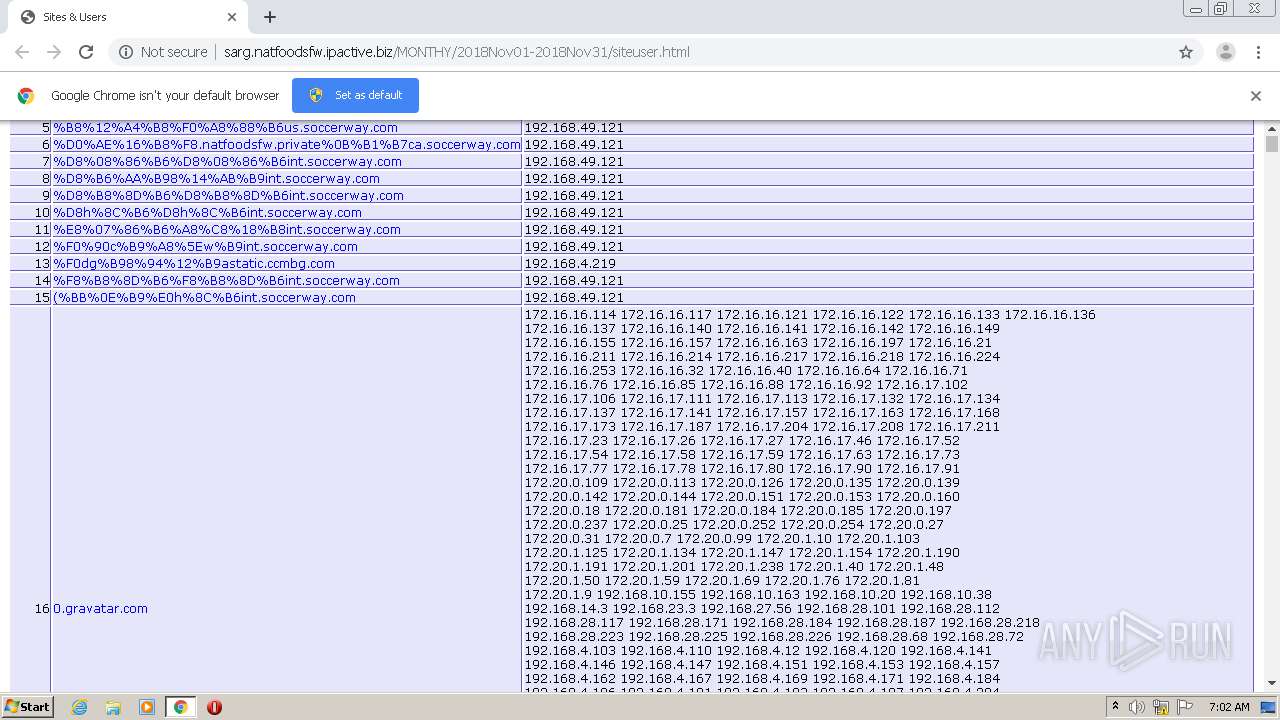Open the us.soccerway.com link in row 5
Screen dimensions: 1280x720
pyautogui.click(x=225, y=127)
